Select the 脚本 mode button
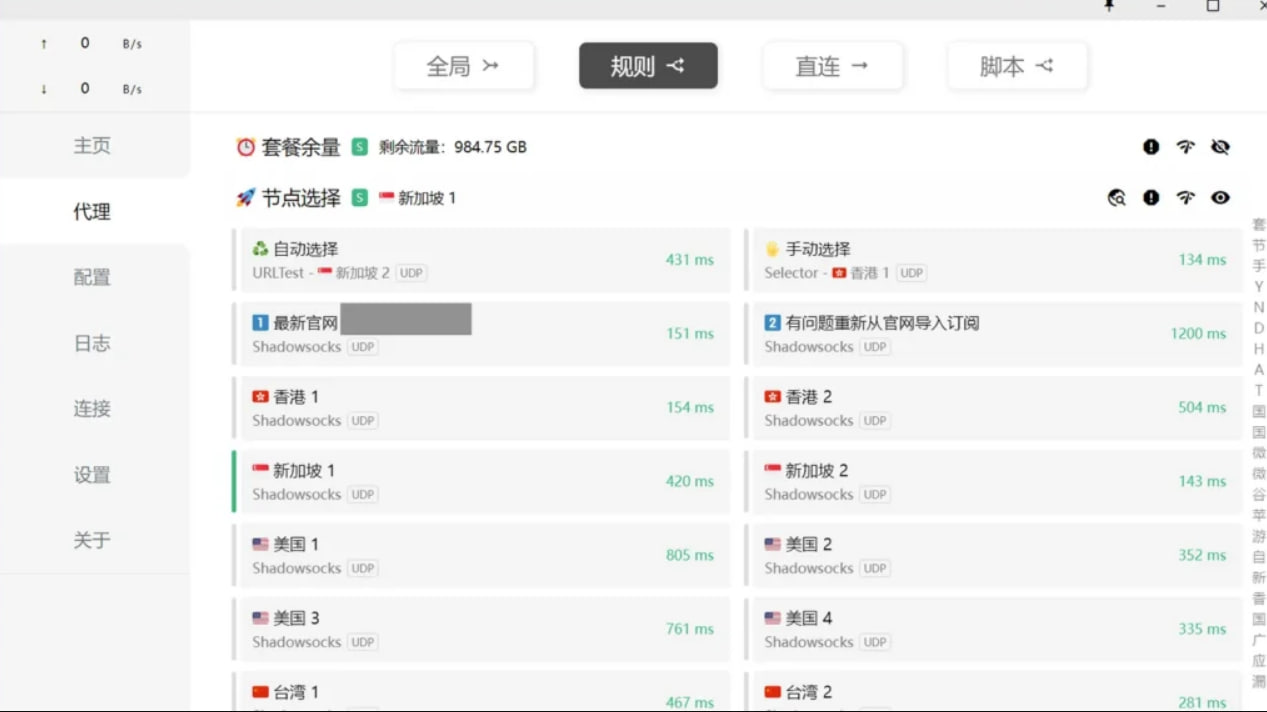The width and height of the screenshot is (1267, 712). click(x=1017, y=66)
